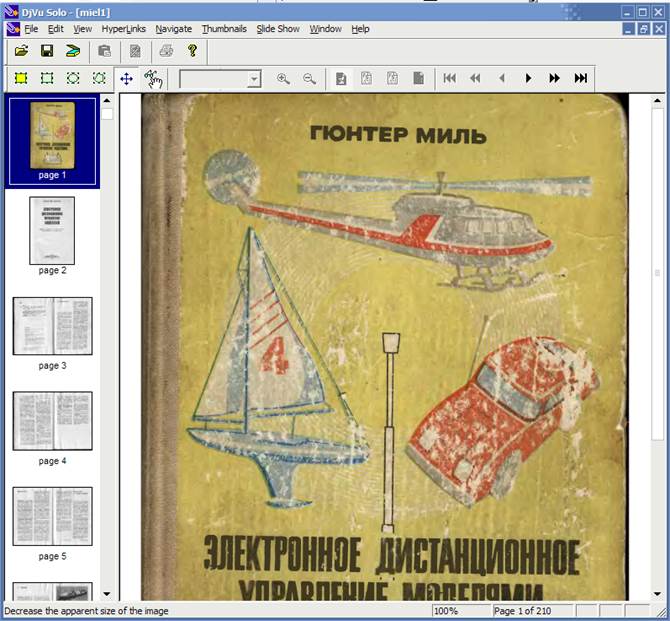Click document view scroll down arrow

tap(658, 594)
